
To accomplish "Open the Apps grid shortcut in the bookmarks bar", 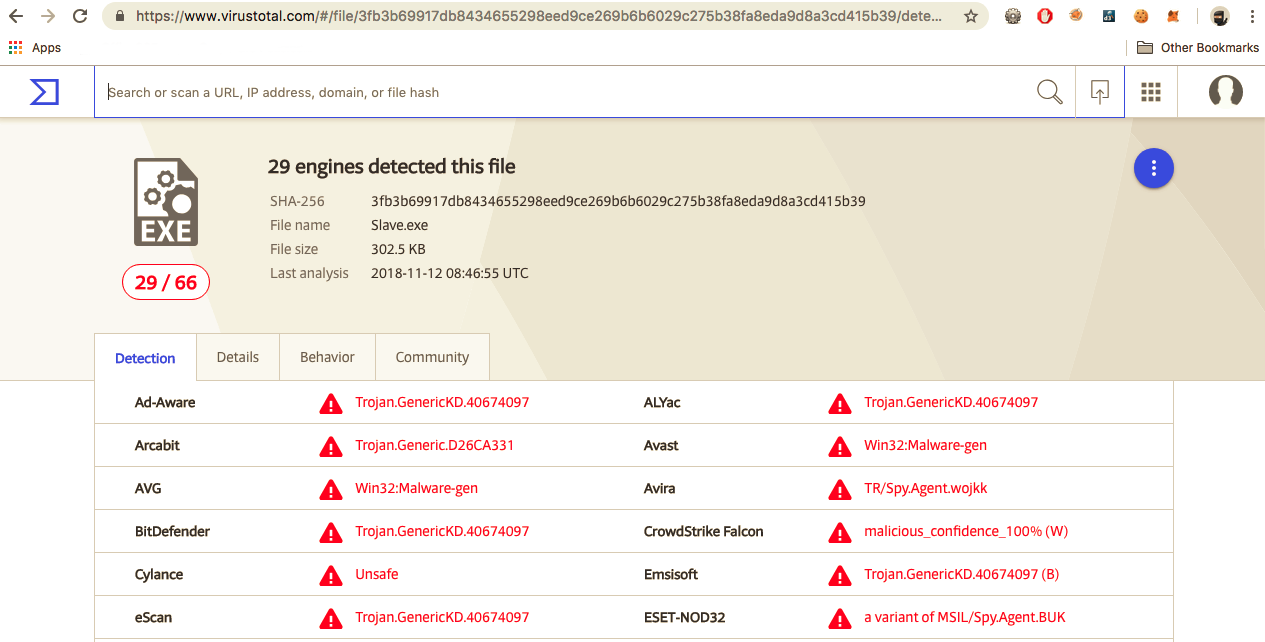I will coord(35,48).
